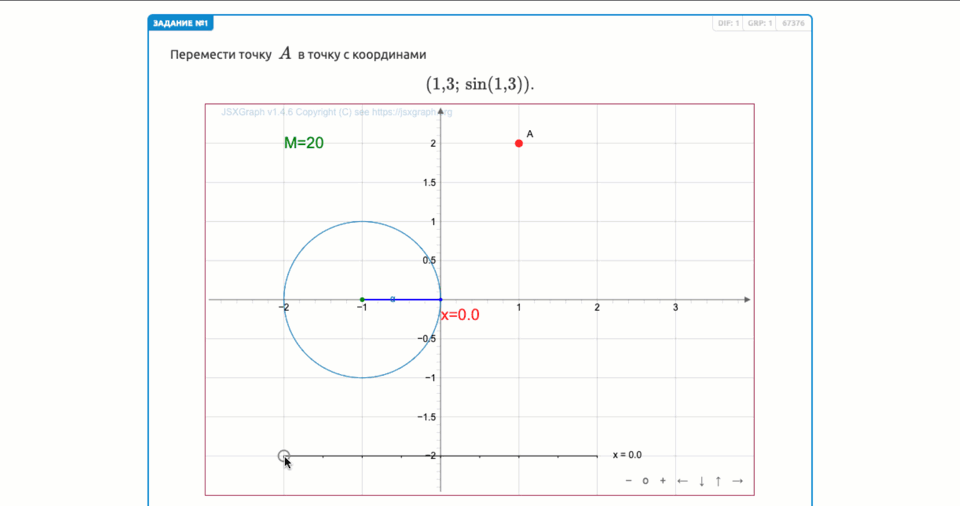
Task: Click the zoom in plus icon
Action: pyautogui.click(x=662, y=481)
